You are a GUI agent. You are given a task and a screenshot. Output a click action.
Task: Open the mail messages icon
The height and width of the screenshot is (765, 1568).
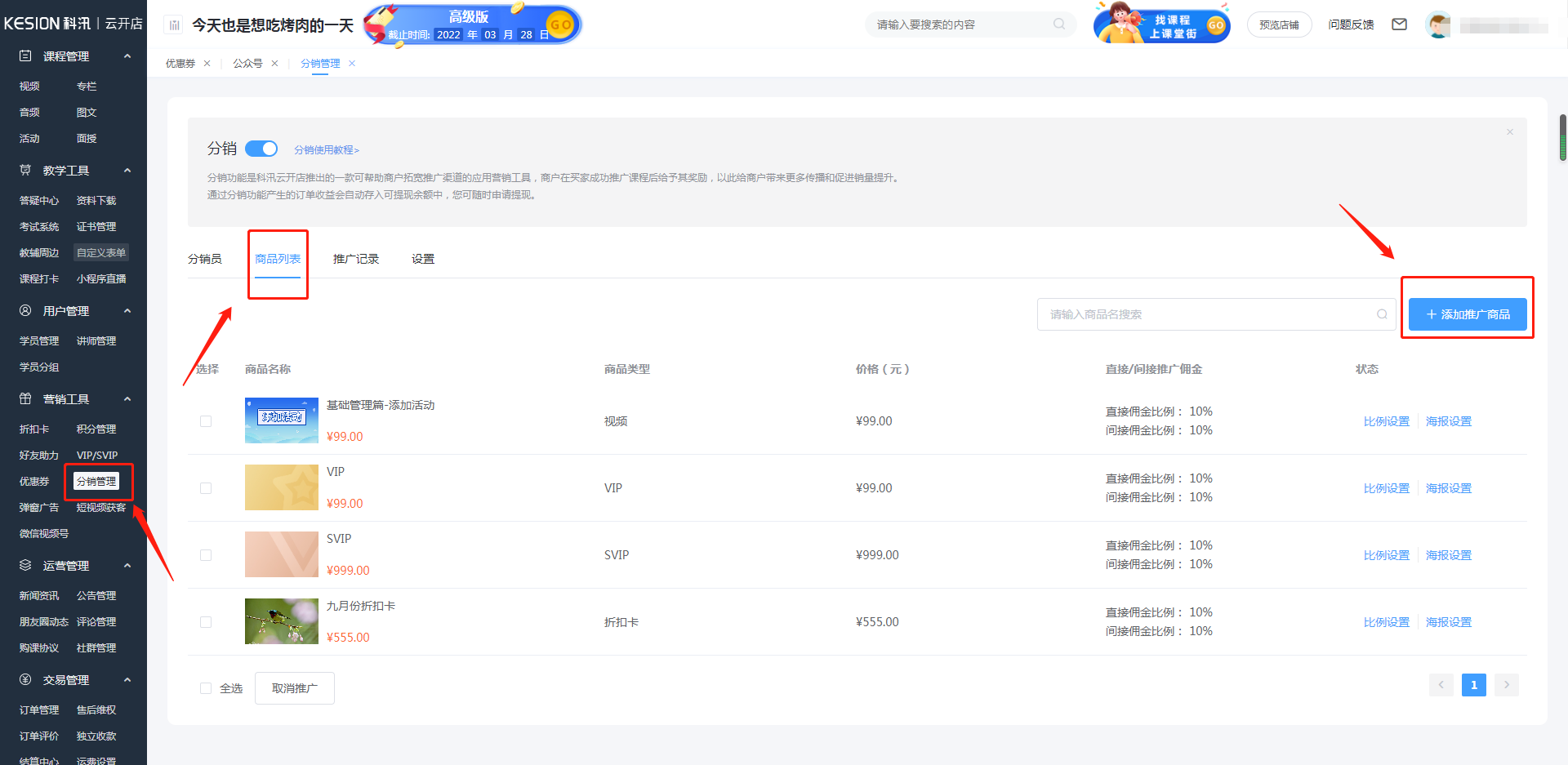(x=1399, y=24)
